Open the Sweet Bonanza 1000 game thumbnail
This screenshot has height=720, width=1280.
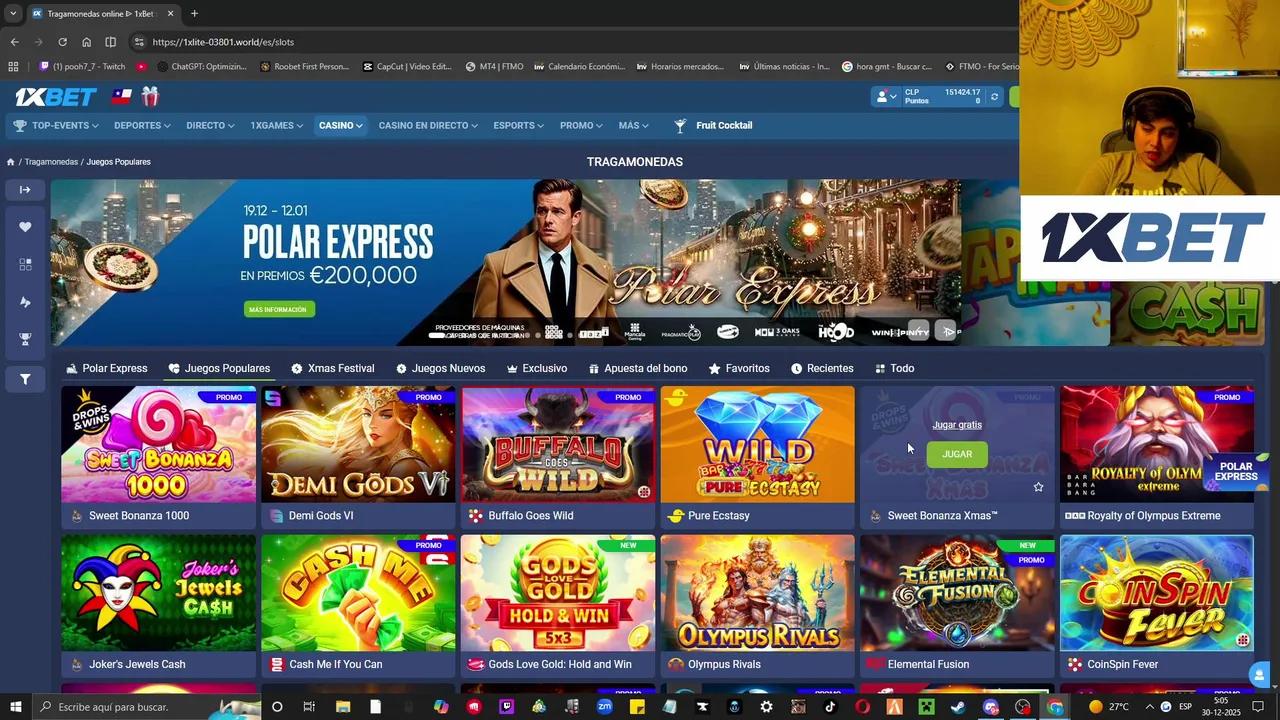[158, 444]
